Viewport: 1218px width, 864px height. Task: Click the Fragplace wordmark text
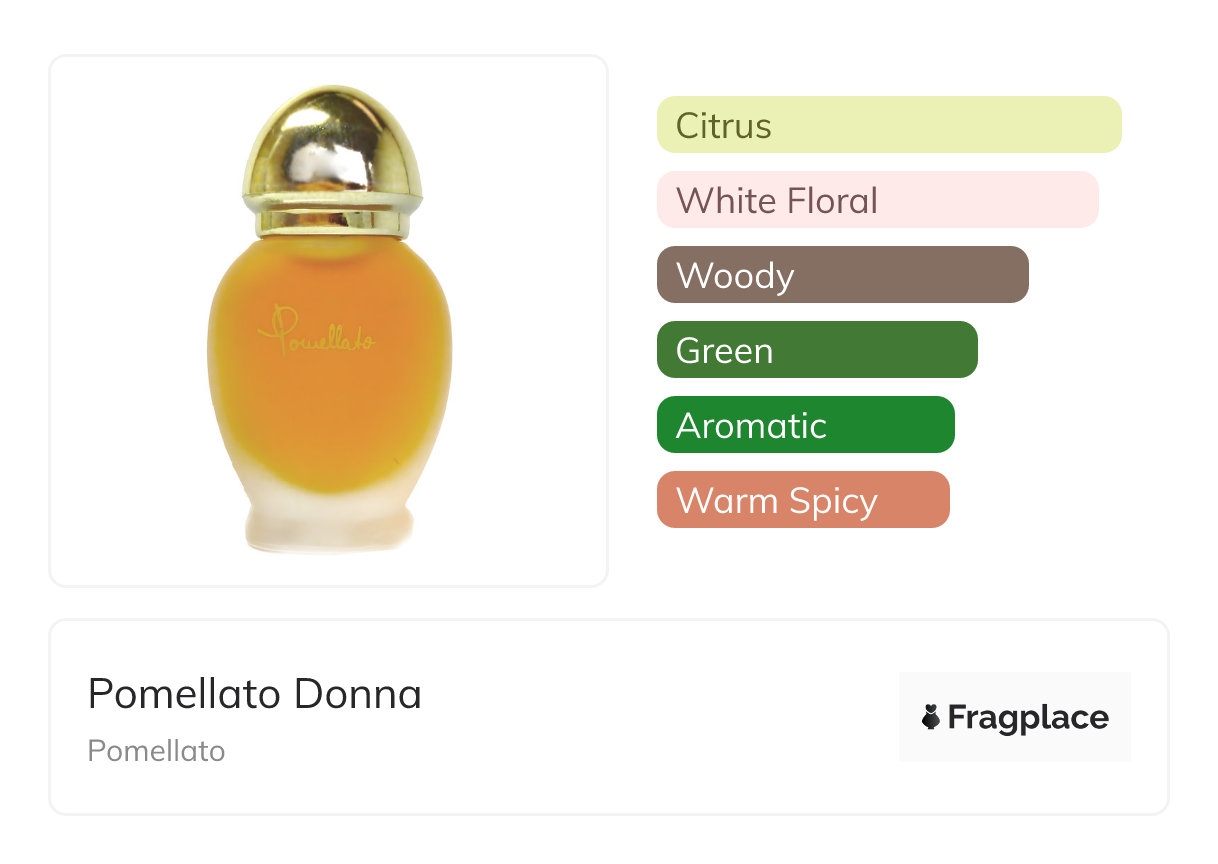coord(1027,717)
